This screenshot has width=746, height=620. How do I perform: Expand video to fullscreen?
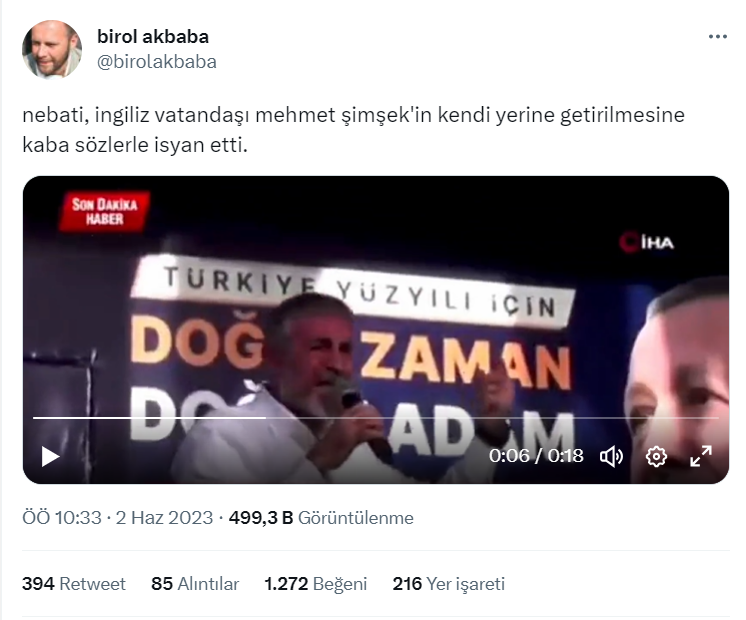[x=701, y=456]
